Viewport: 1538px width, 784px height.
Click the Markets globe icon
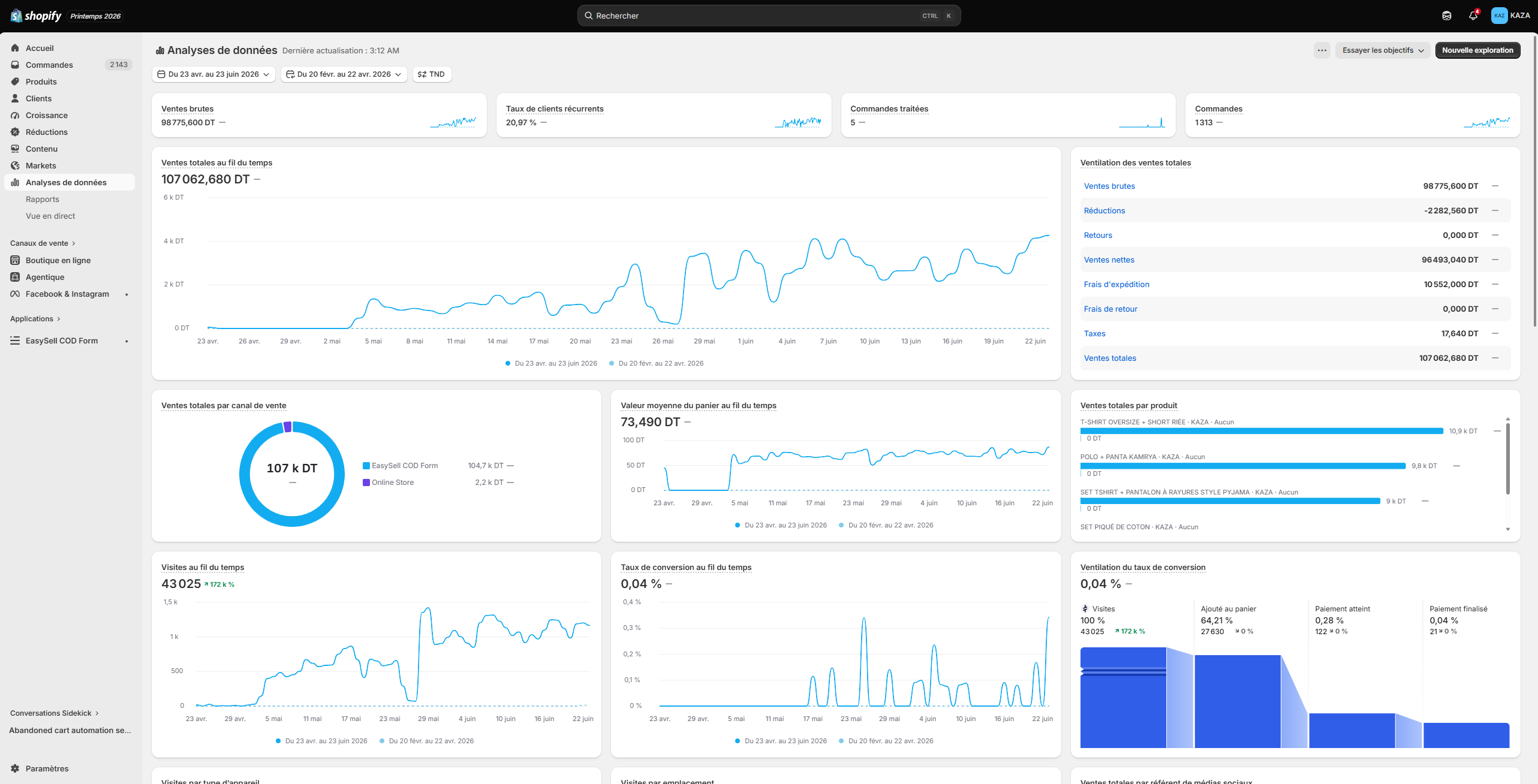[15, 165]
